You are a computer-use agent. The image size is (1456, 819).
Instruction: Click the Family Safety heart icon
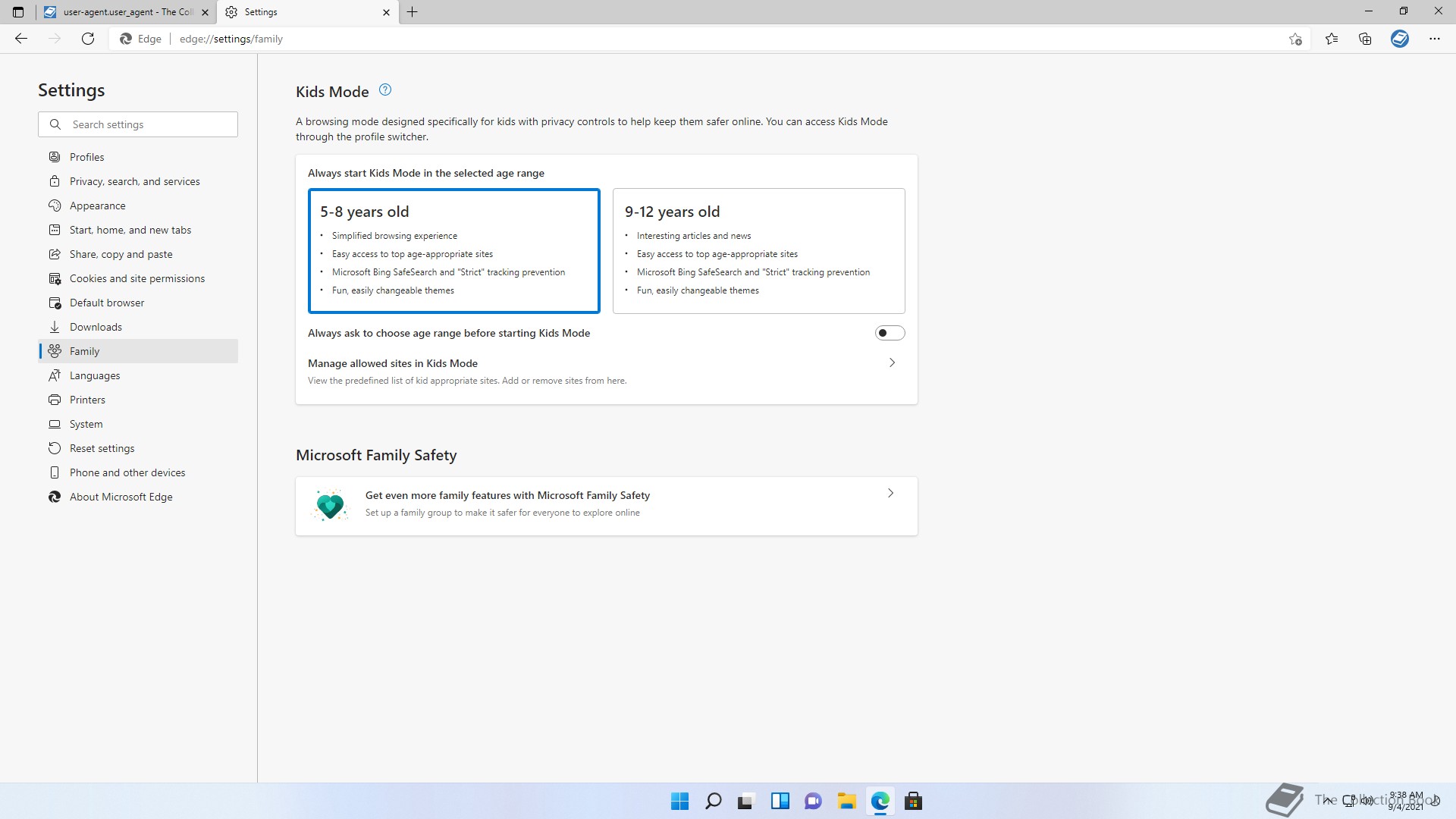(x=330, y=505)
